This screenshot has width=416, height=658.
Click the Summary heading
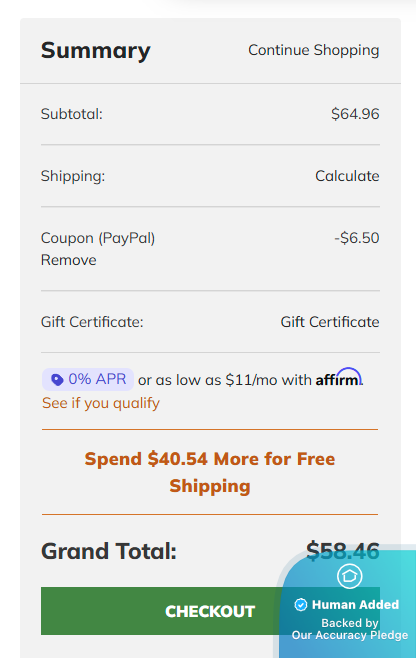96,50
